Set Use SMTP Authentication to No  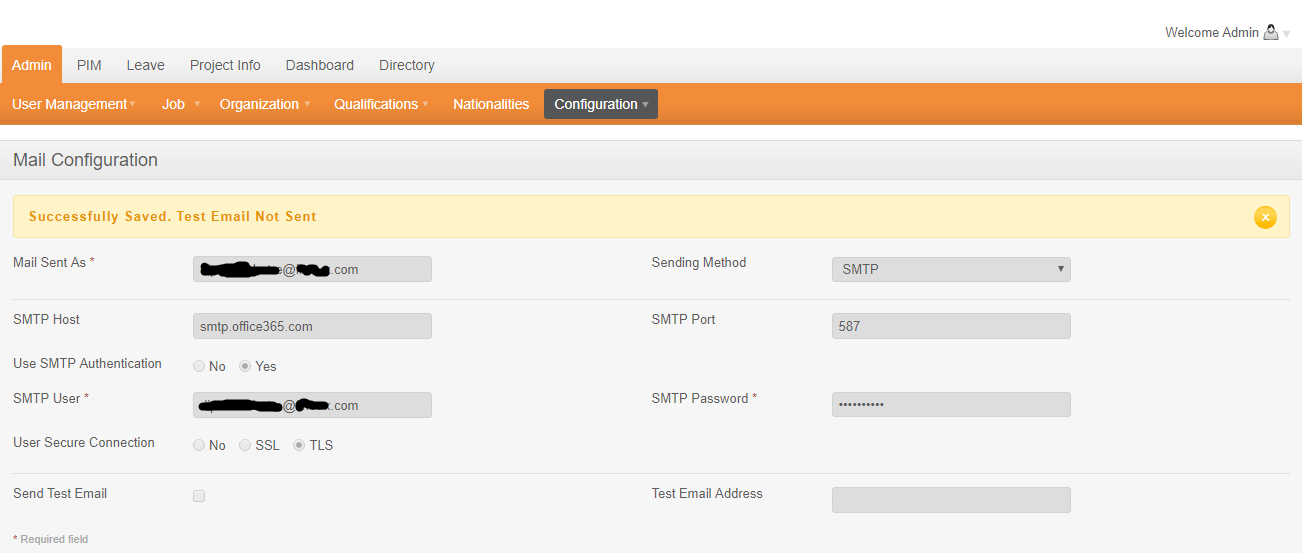coord(199,366)
